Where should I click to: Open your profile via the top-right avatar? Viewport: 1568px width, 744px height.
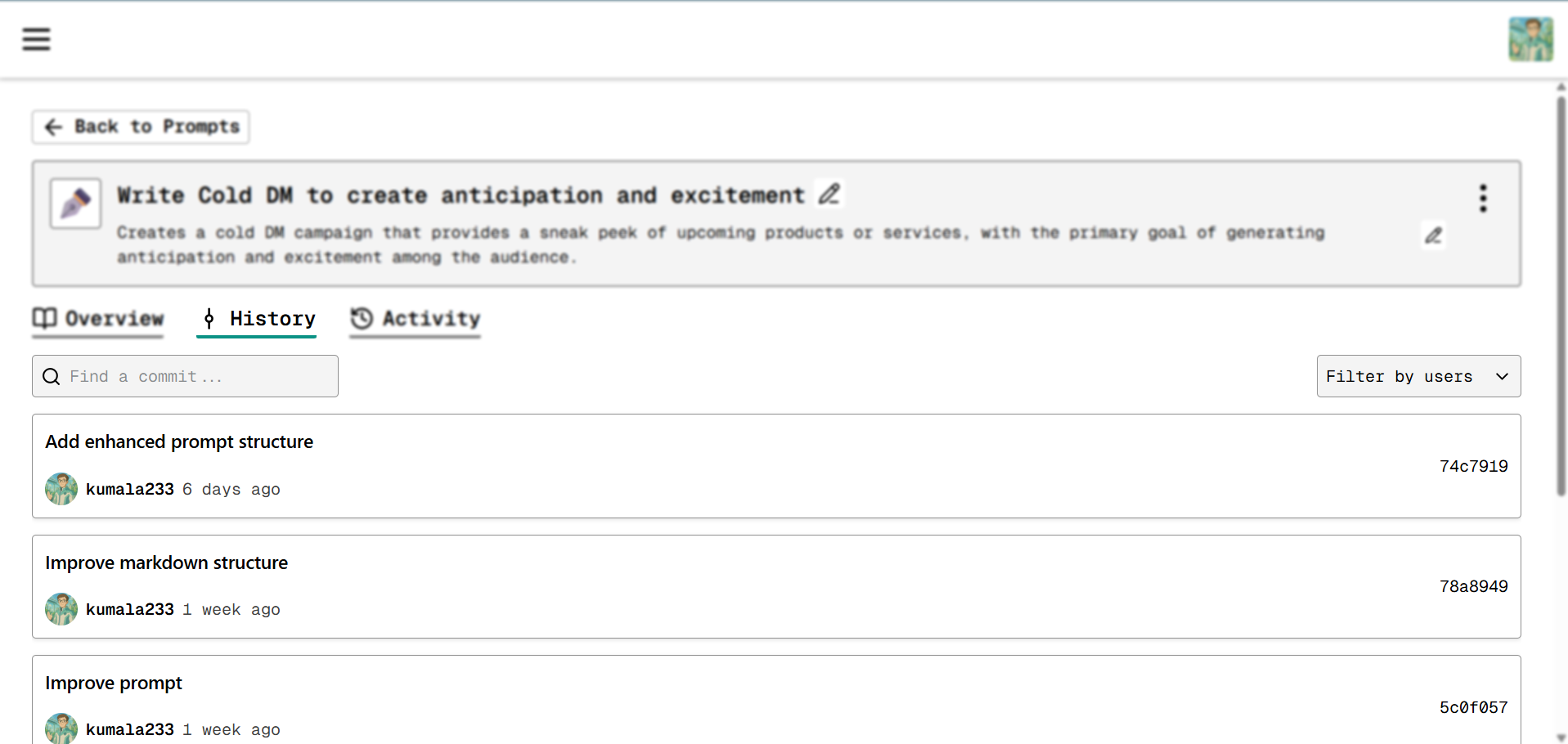click(1530, 38)
